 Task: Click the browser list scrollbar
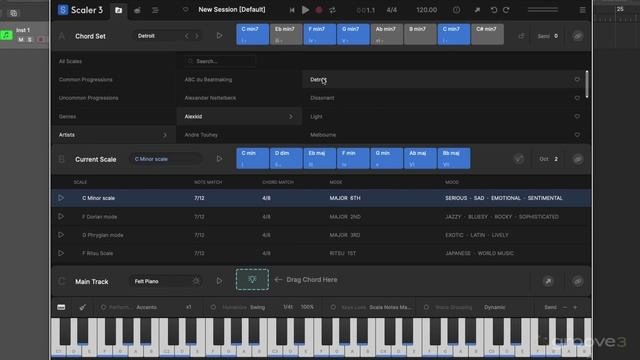coord(587,84)
